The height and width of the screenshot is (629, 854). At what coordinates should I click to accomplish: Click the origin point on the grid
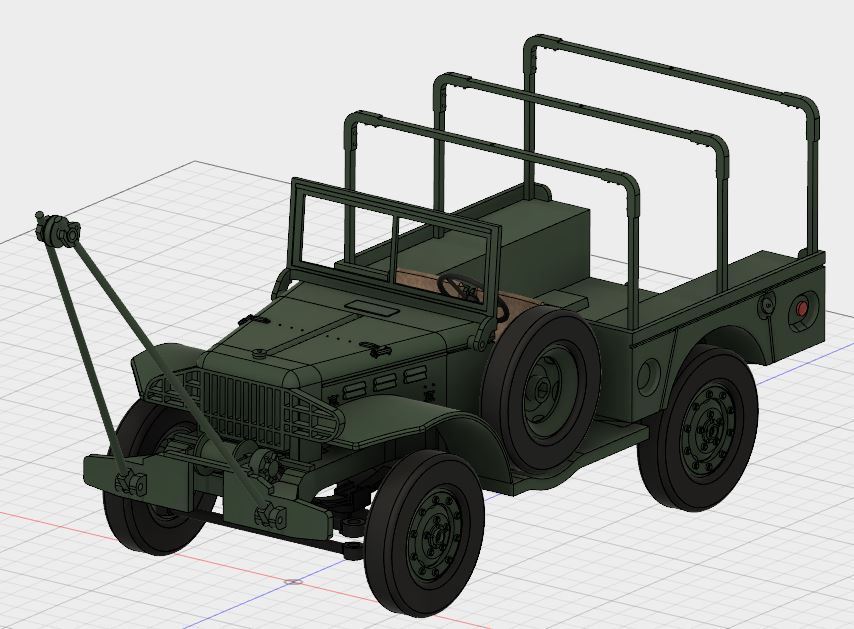(x=291, y=582)
